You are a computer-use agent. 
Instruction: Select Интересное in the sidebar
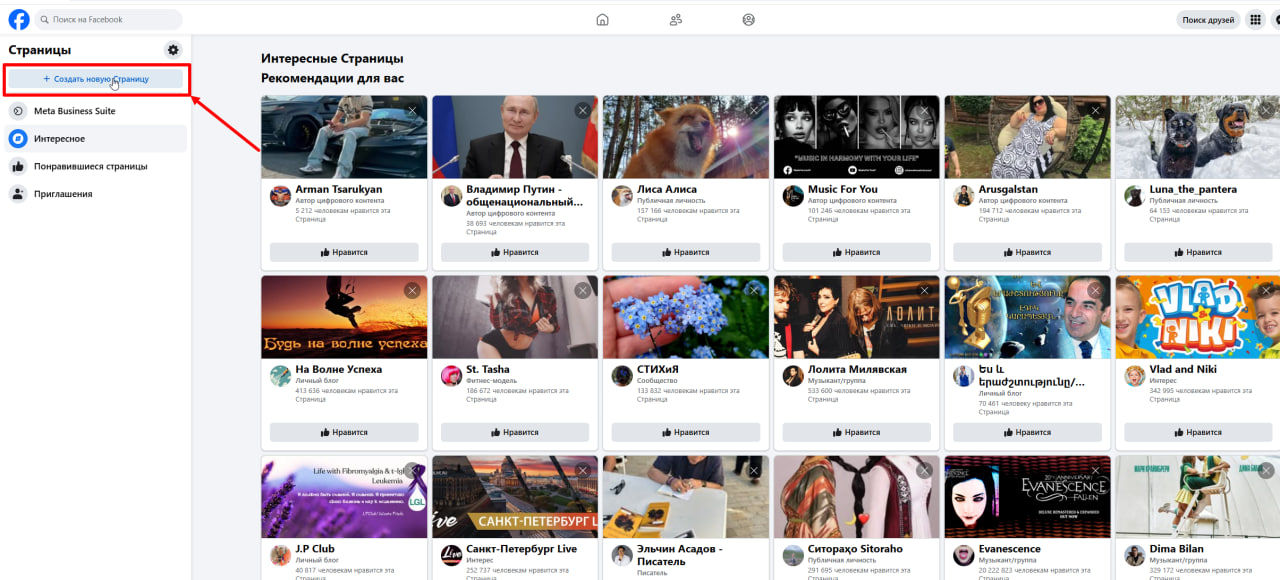coord(59,139)
